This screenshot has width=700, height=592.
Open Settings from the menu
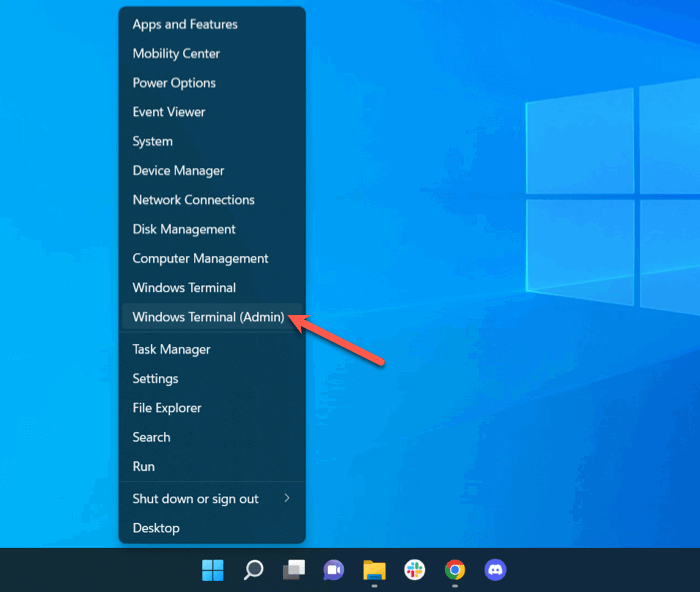pyautogui.click(x=212, y=379)
